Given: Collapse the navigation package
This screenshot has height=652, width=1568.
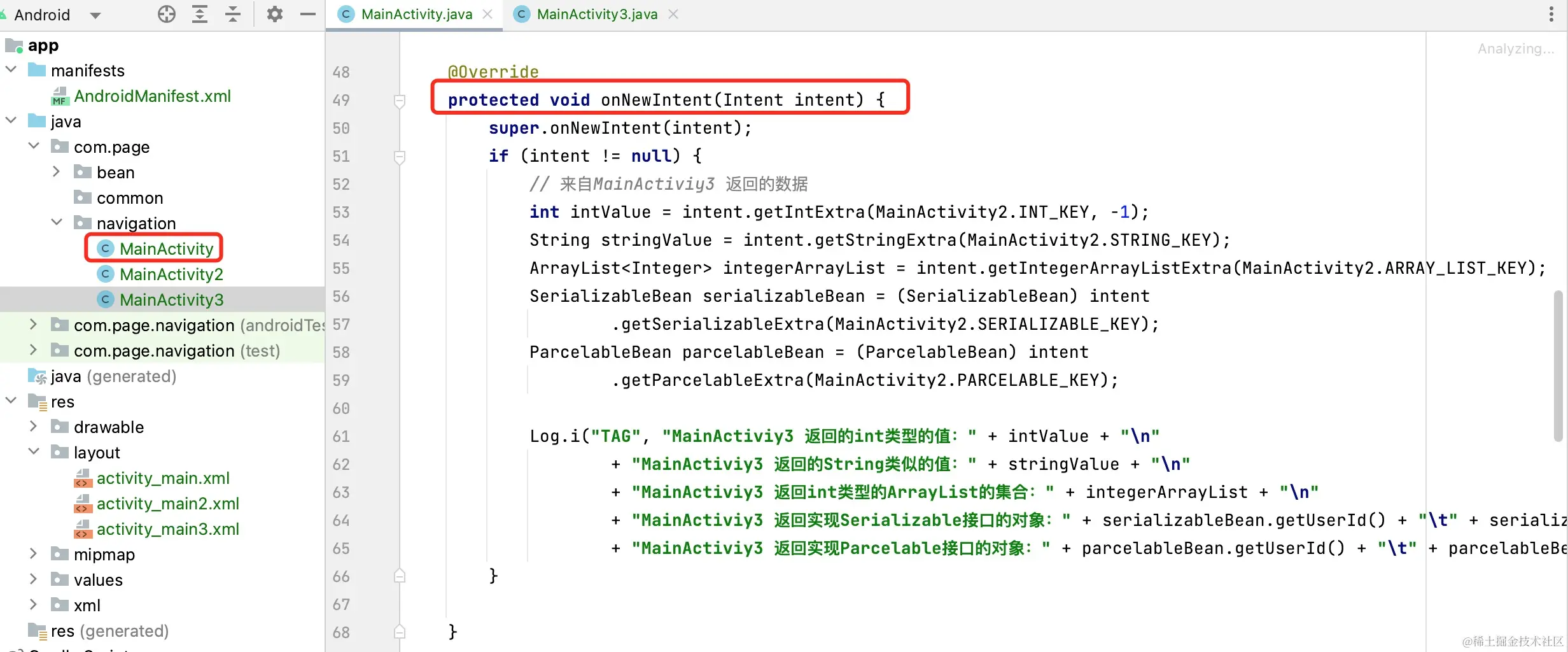Looking at the screenshot, I should pyautogui.click(x=57, y=222).
